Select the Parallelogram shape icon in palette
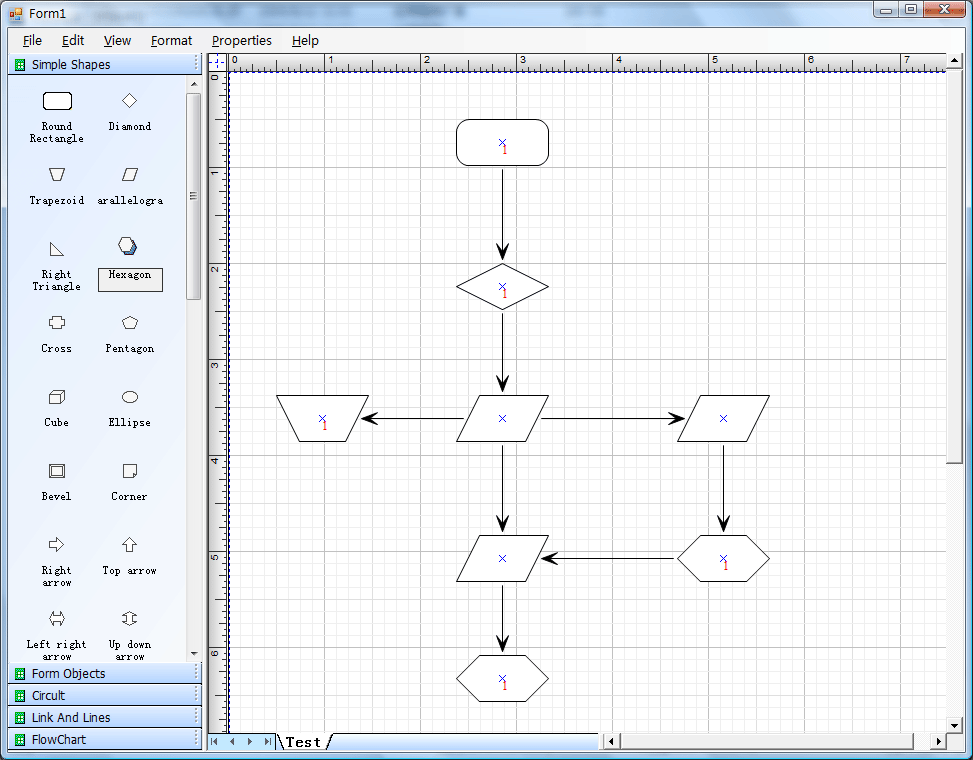 click(x=130, y=174)
